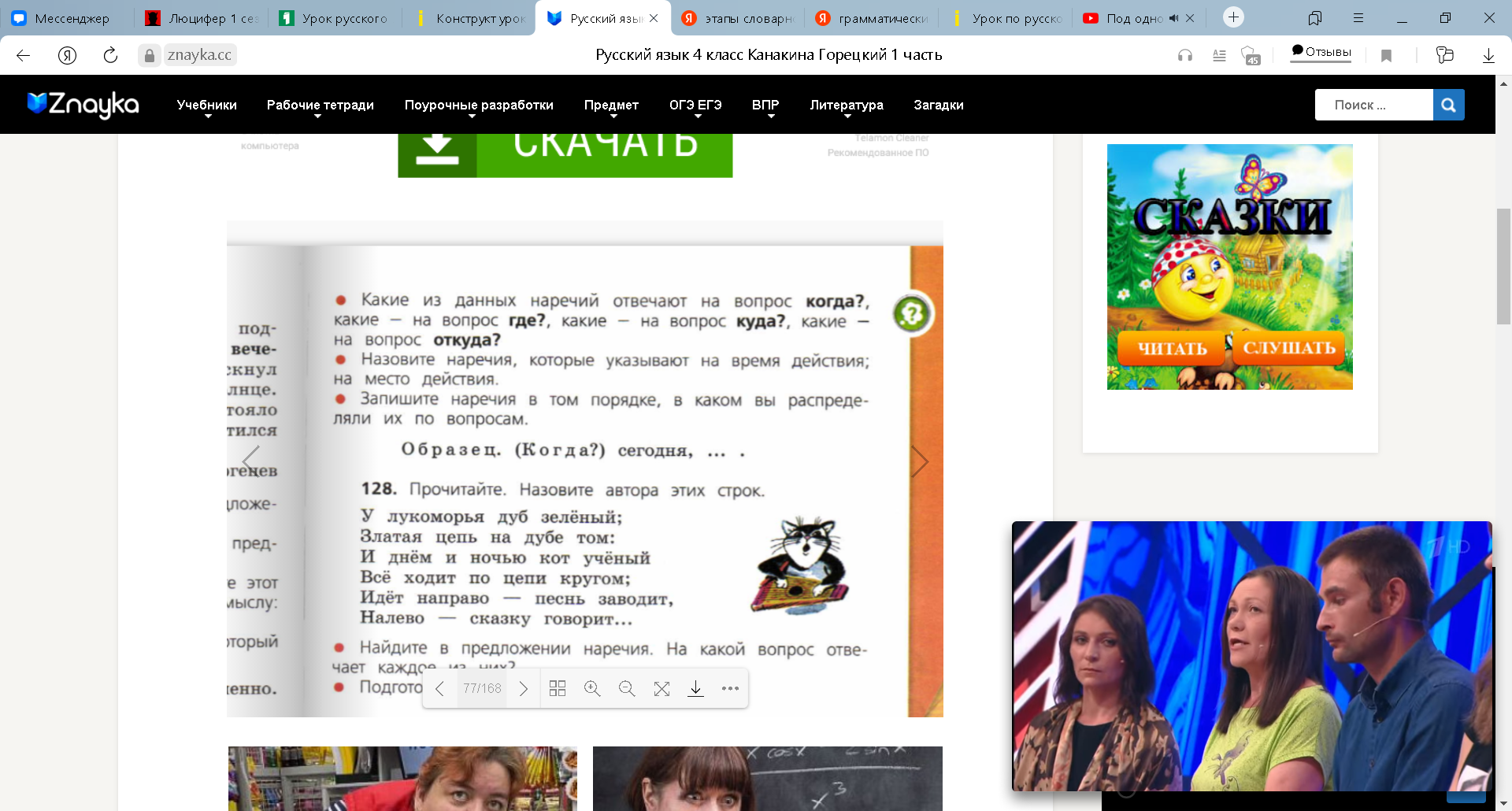Screen dimensions: 1512x811
Task: Open the extensions icon in browser toolbar
Action: click(1444, 55)
